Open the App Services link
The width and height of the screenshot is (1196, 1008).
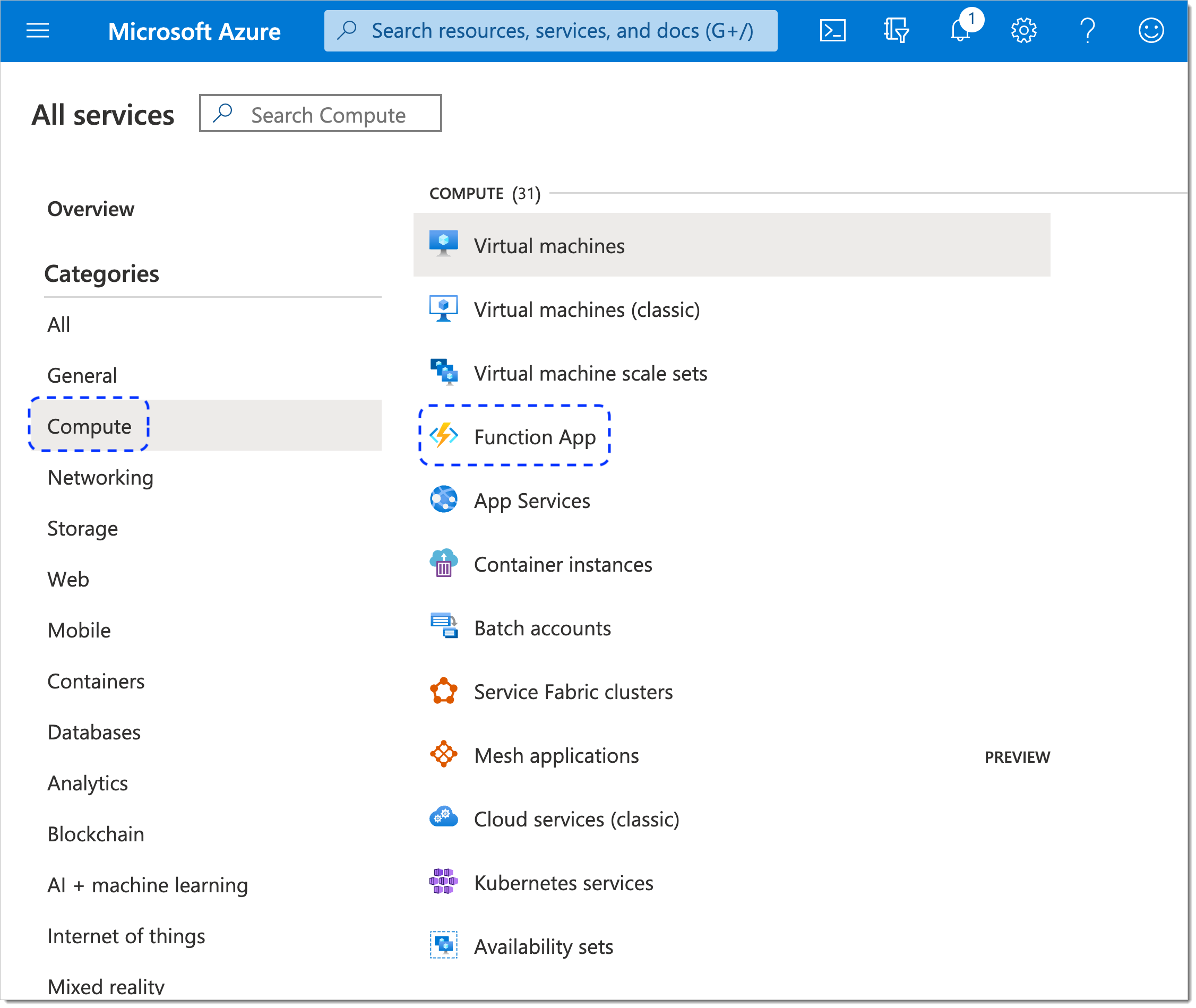coord(532,501)
